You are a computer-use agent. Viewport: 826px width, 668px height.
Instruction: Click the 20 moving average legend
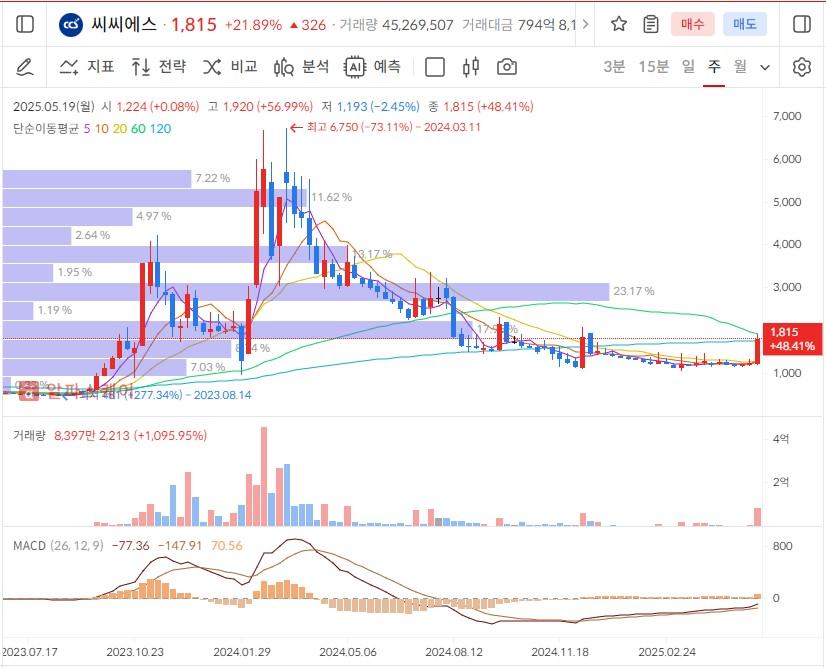[120, 129]
